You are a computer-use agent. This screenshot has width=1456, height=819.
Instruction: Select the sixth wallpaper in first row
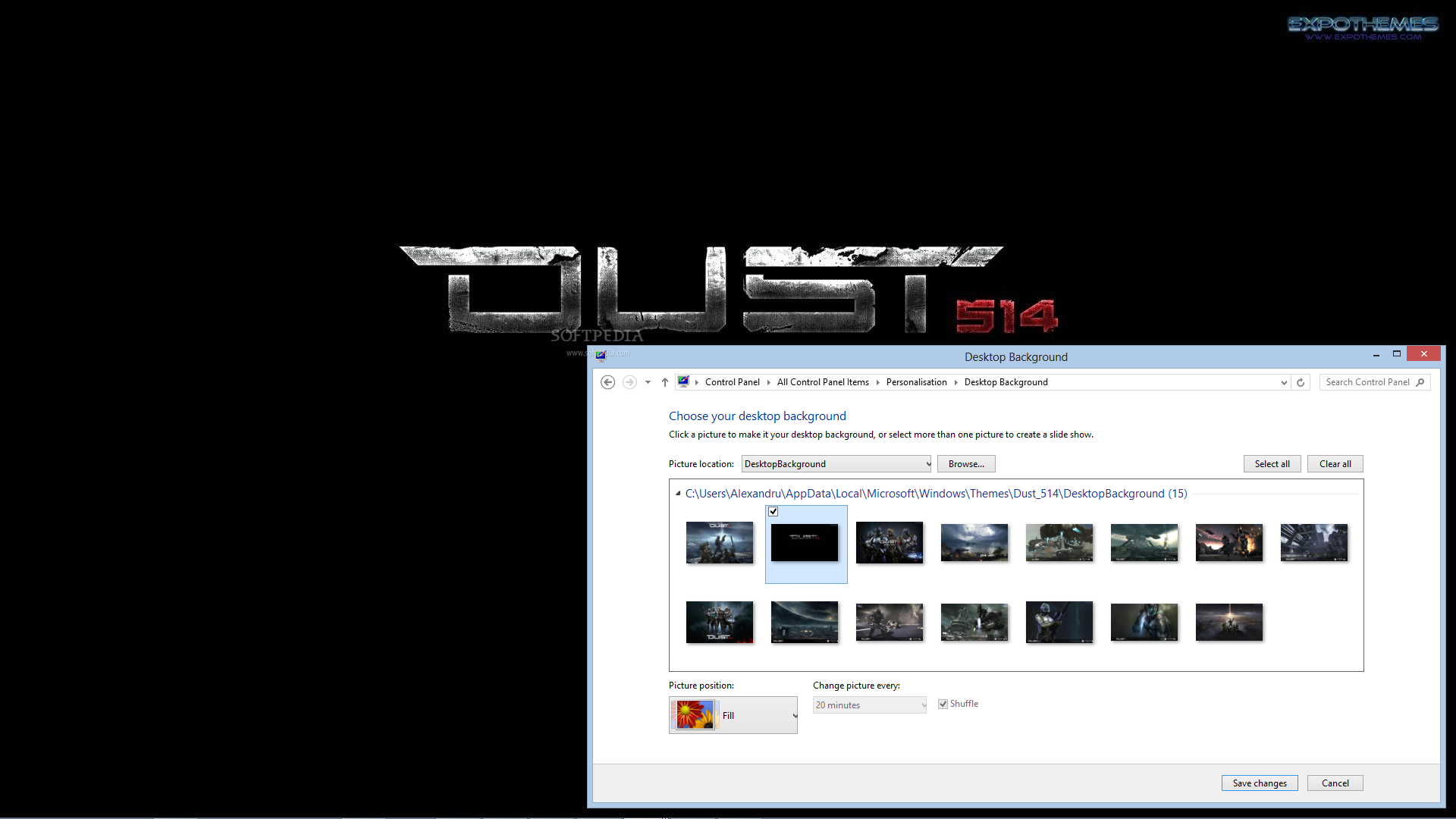(x=1144, y=543)
